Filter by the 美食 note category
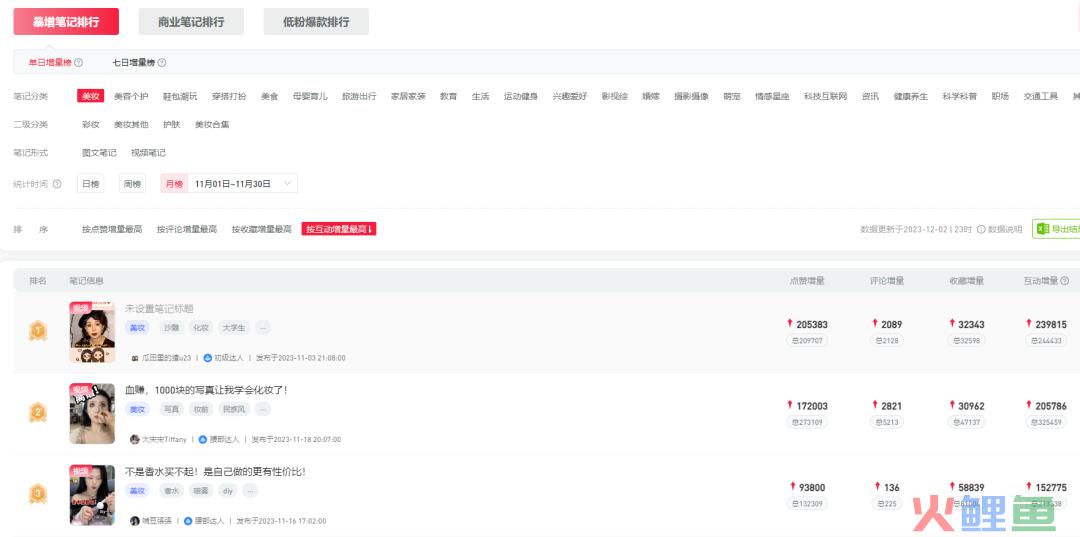Screen dimensions: 1080x537 pos(270,97)
